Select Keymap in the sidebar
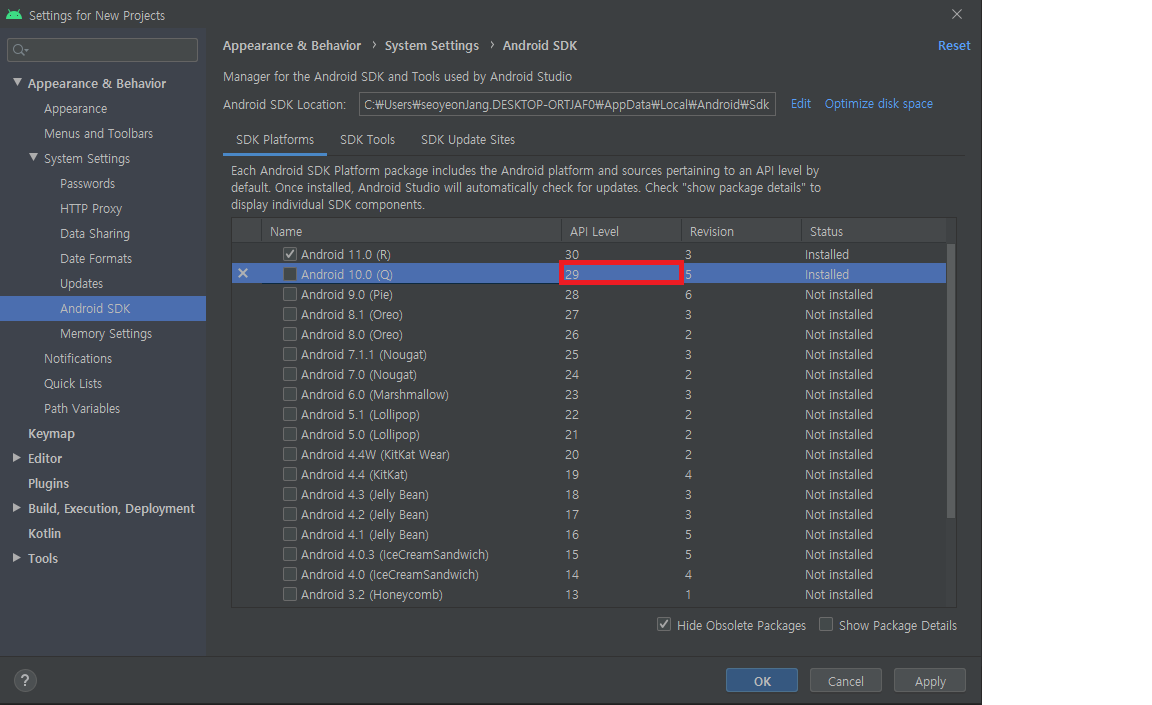1152x705 pixels. [x=52, y=433]
